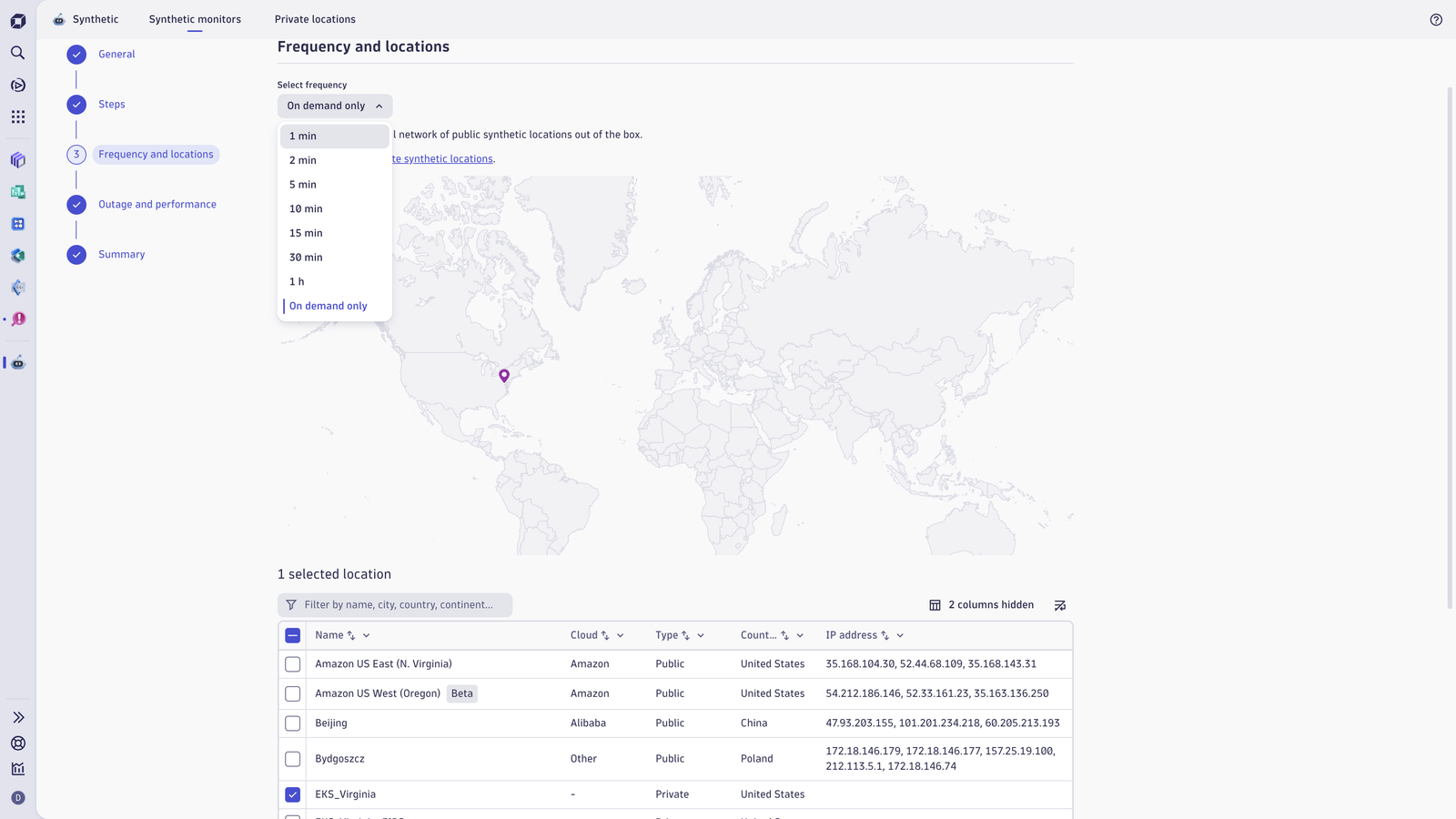Click the help question mark icon
This screenshot has height=819, width=1456.
[1436, 19]
